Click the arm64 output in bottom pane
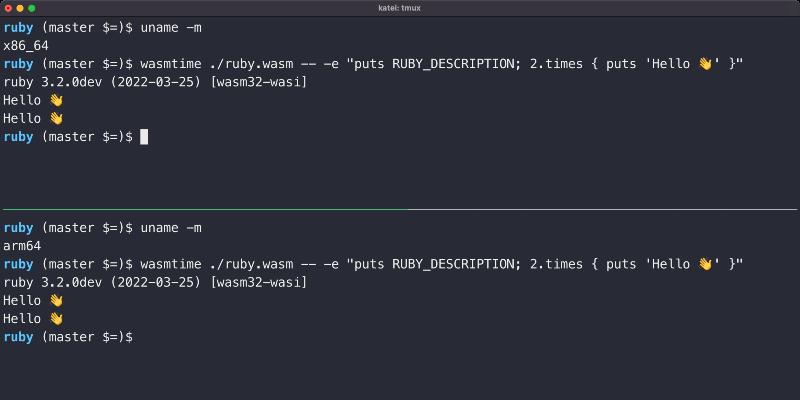This screenshot has height=400, width=800. (x=22, y=246)
